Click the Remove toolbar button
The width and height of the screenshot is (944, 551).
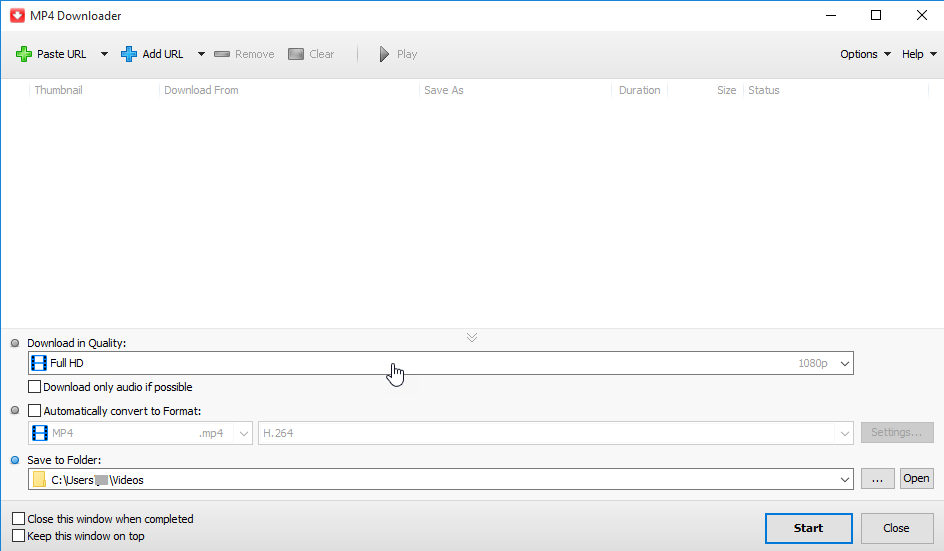click(x=244, y=54)
